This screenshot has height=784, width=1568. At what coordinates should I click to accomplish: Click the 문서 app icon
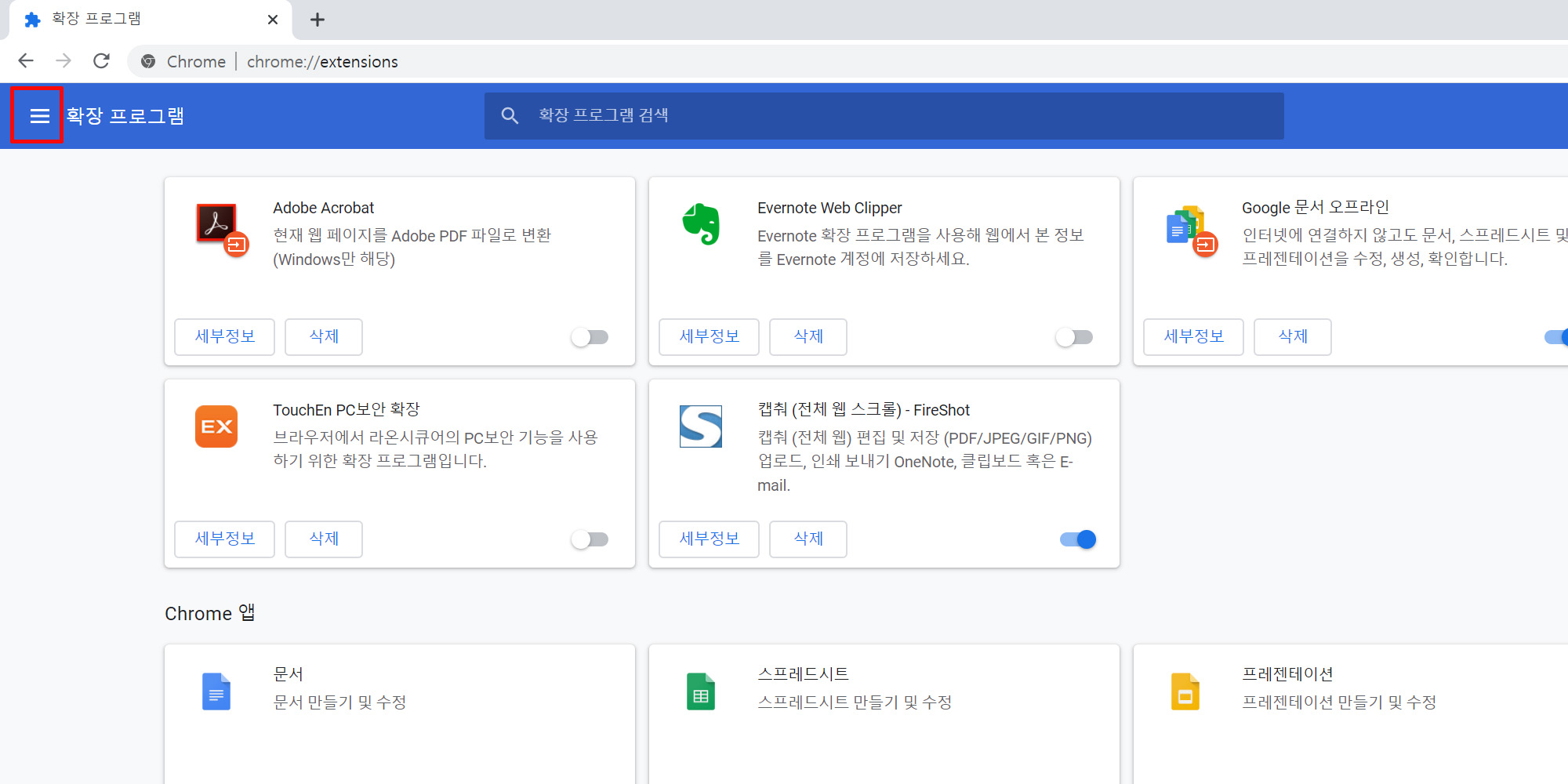(216, 691)
